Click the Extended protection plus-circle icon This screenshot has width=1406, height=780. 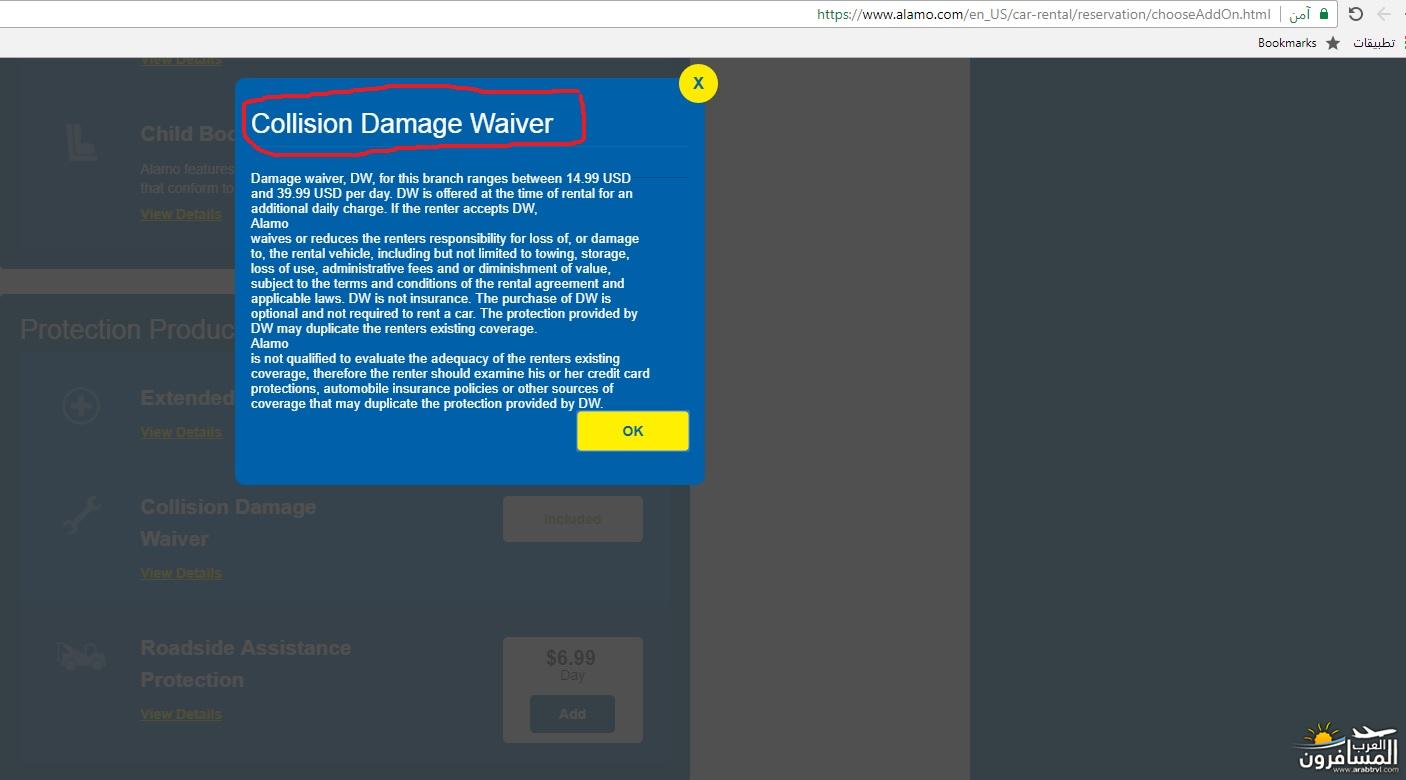point(81,406)
